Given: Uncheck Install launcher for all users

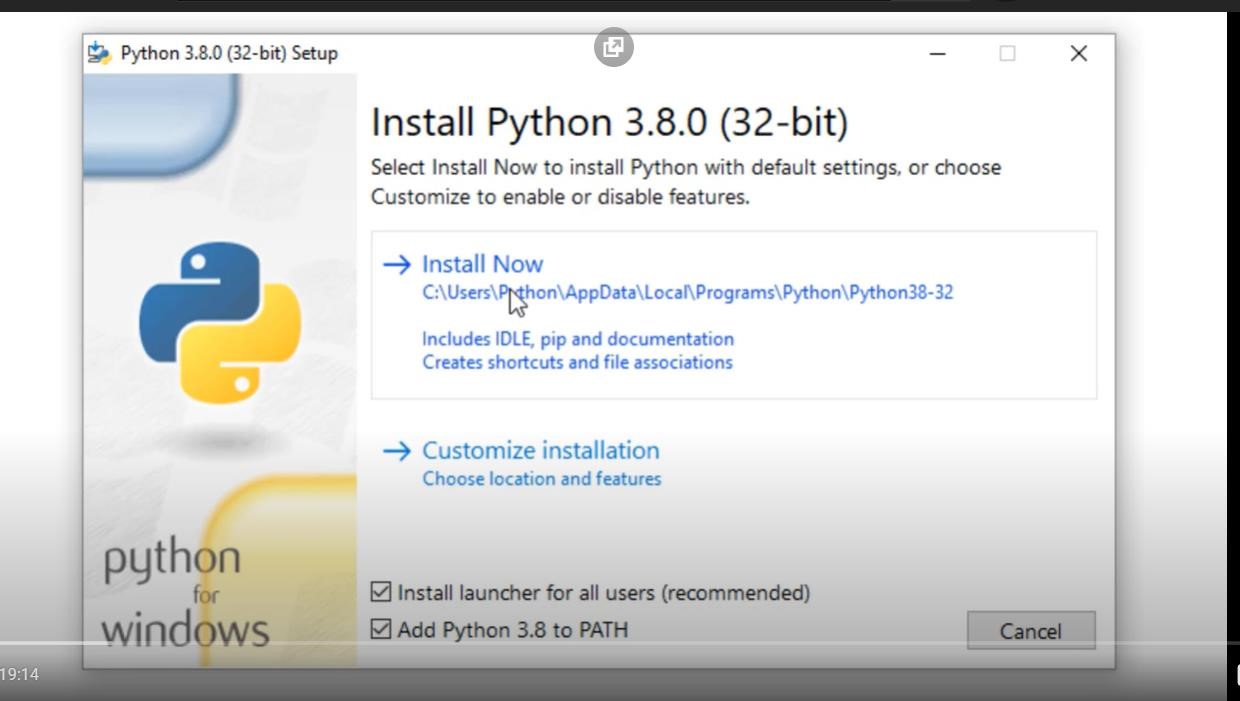Looking at the screenshot, I should 381,592.
